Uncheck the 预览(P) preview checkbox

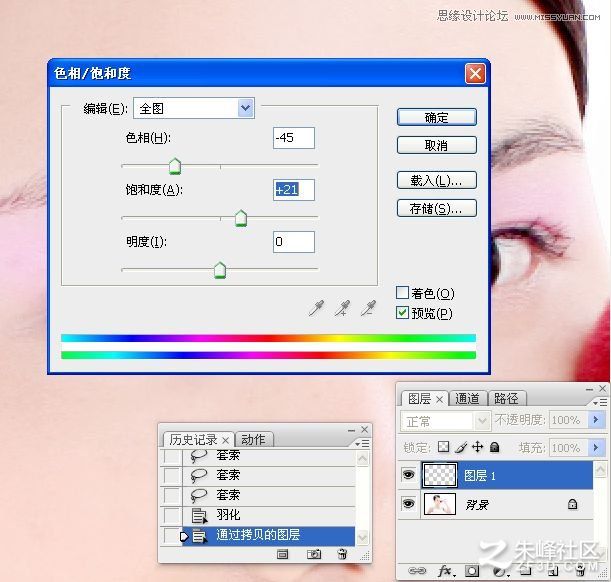[402, 312]
